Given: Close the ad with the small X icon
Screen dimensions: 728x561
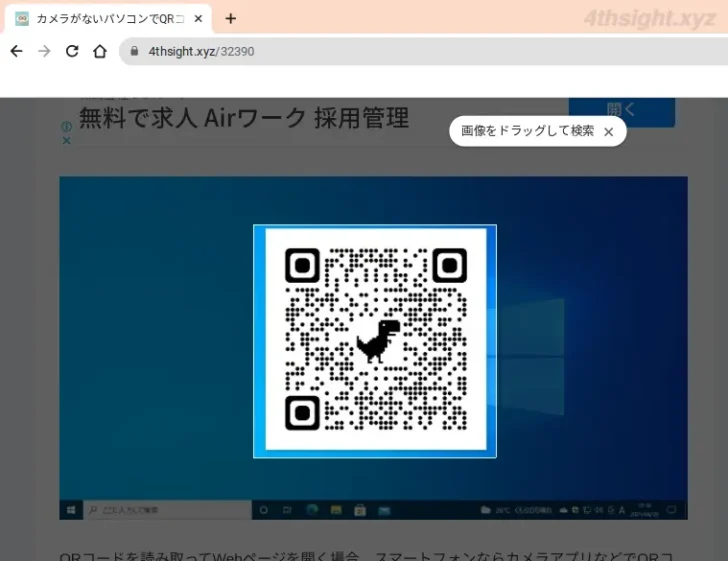Looking at the screenshot, I should point(66,140).
